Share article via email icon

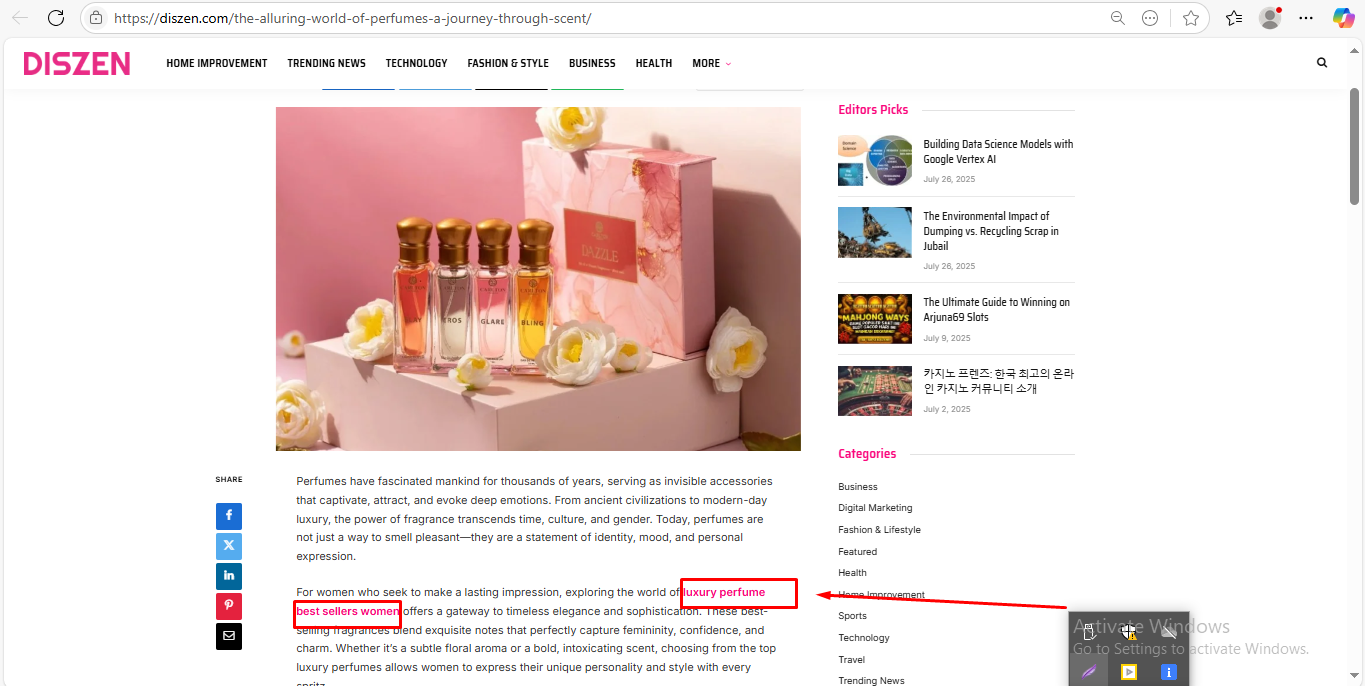229,636
